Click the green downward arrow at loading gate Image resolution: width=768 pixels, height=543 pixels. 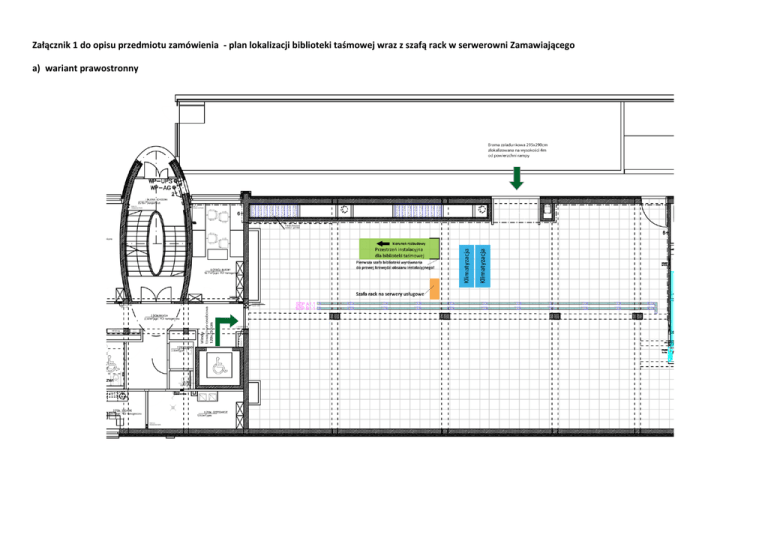click(516, 178)
